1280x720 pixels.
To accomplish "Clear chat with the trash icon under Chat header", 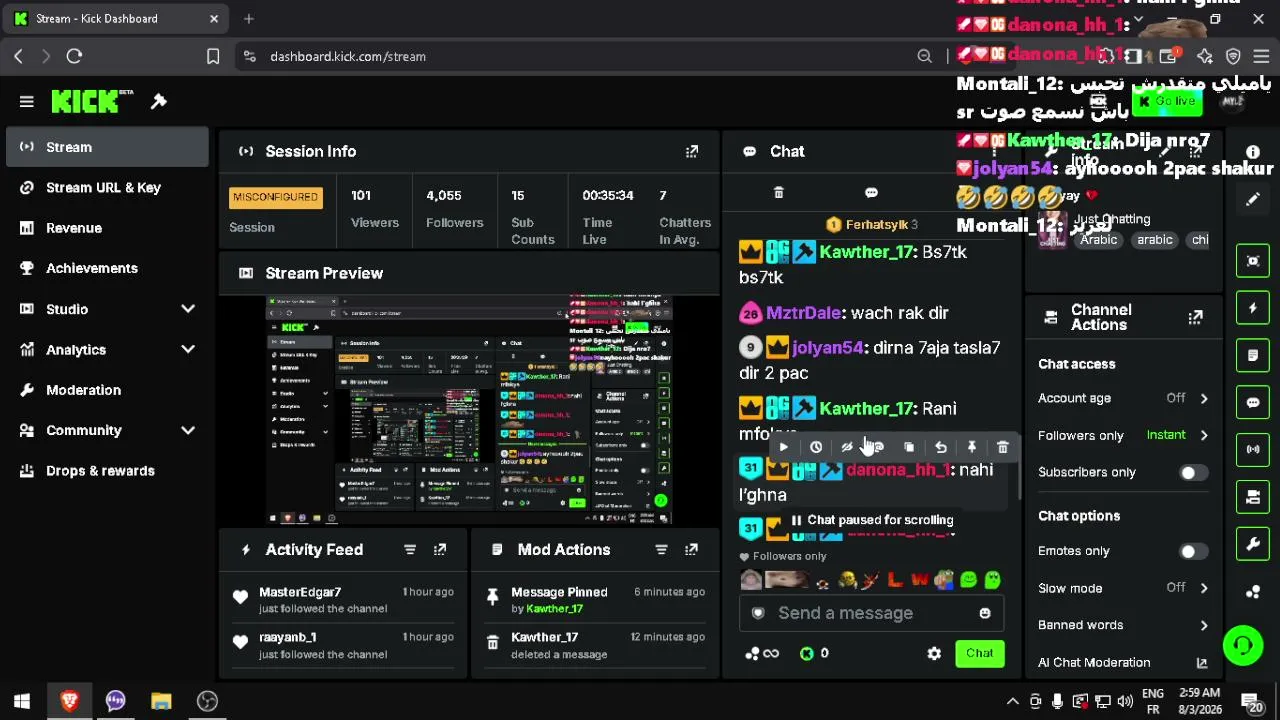I will coord(779,192).
